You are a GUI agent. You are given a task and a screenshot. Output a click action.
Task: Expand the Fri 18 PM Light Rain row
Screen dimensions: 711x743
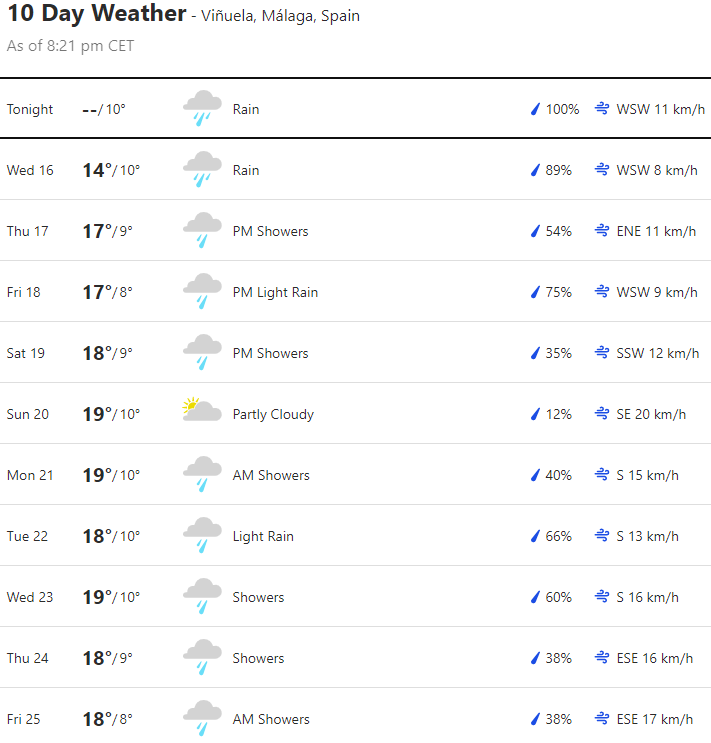355,292
